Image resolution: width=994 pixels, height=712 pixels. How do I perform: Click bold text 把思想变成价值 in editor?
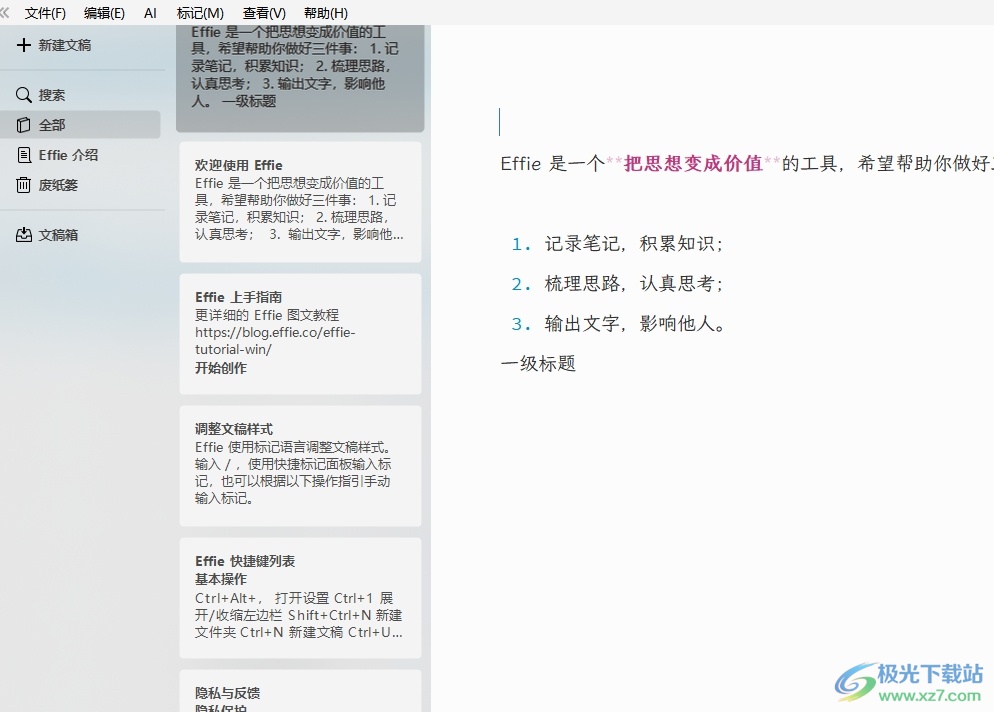[x=693, y=164]
